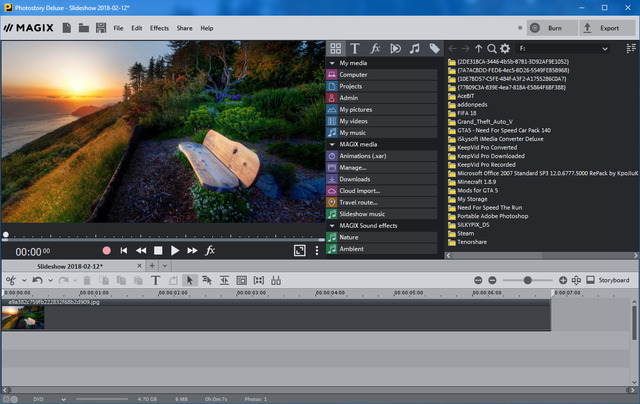Switch to Storyboard view
Screen dimensions: 640x404
pyautogui.click(x=608, y=281)
